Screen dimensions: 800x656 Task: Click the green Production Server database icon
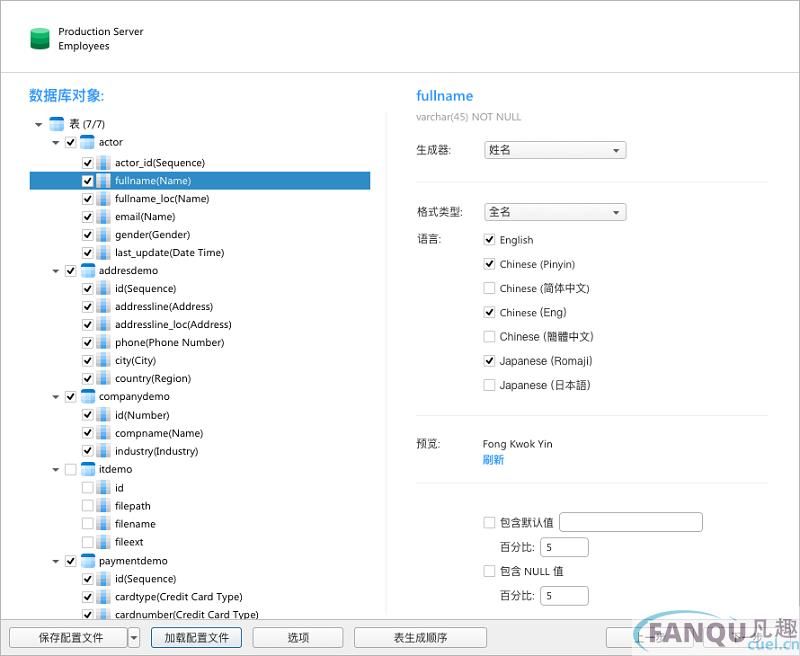(39, 39)
